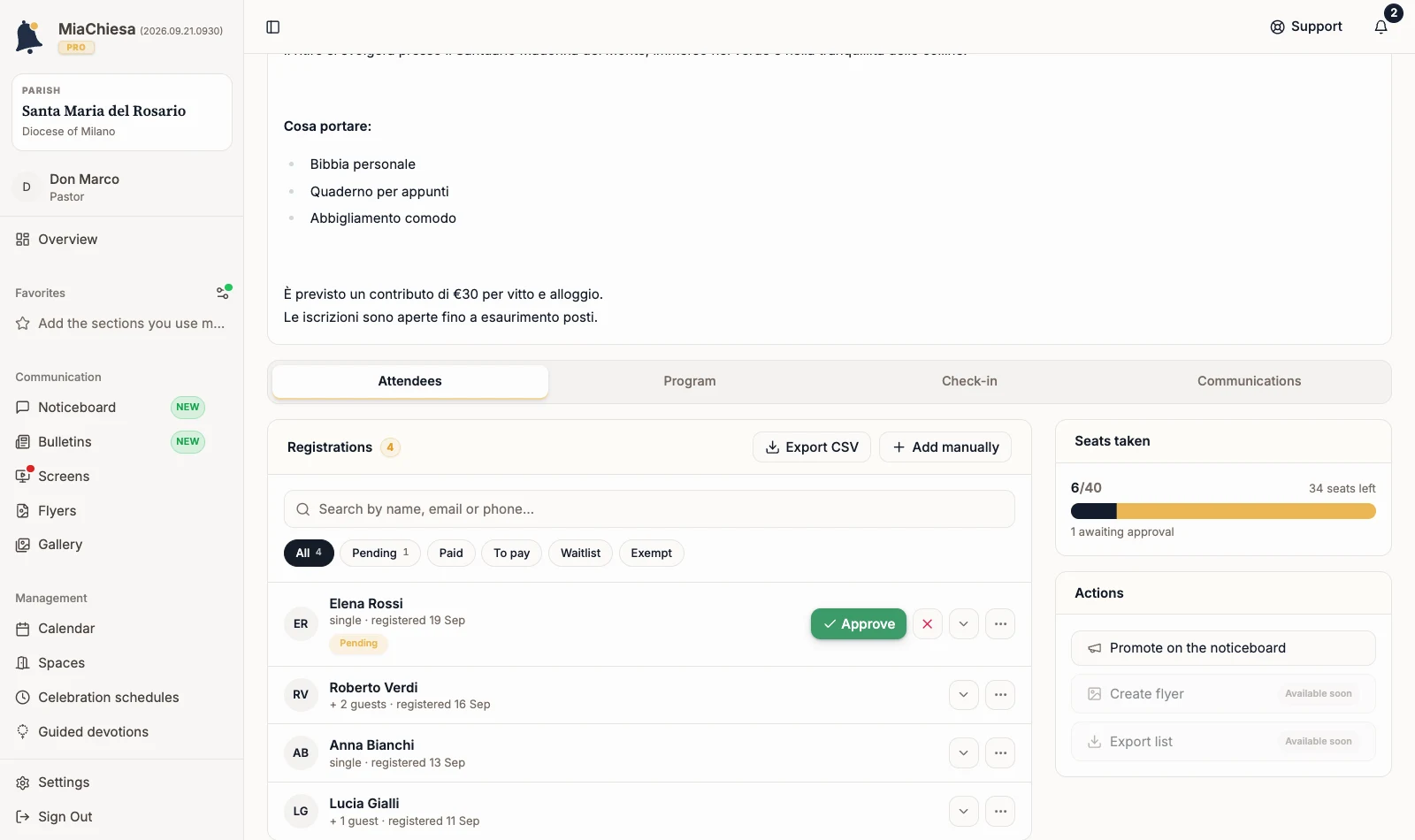Click the Sign Out arrow icon
The image size is (1415, 840).
(x=23, y=817)
